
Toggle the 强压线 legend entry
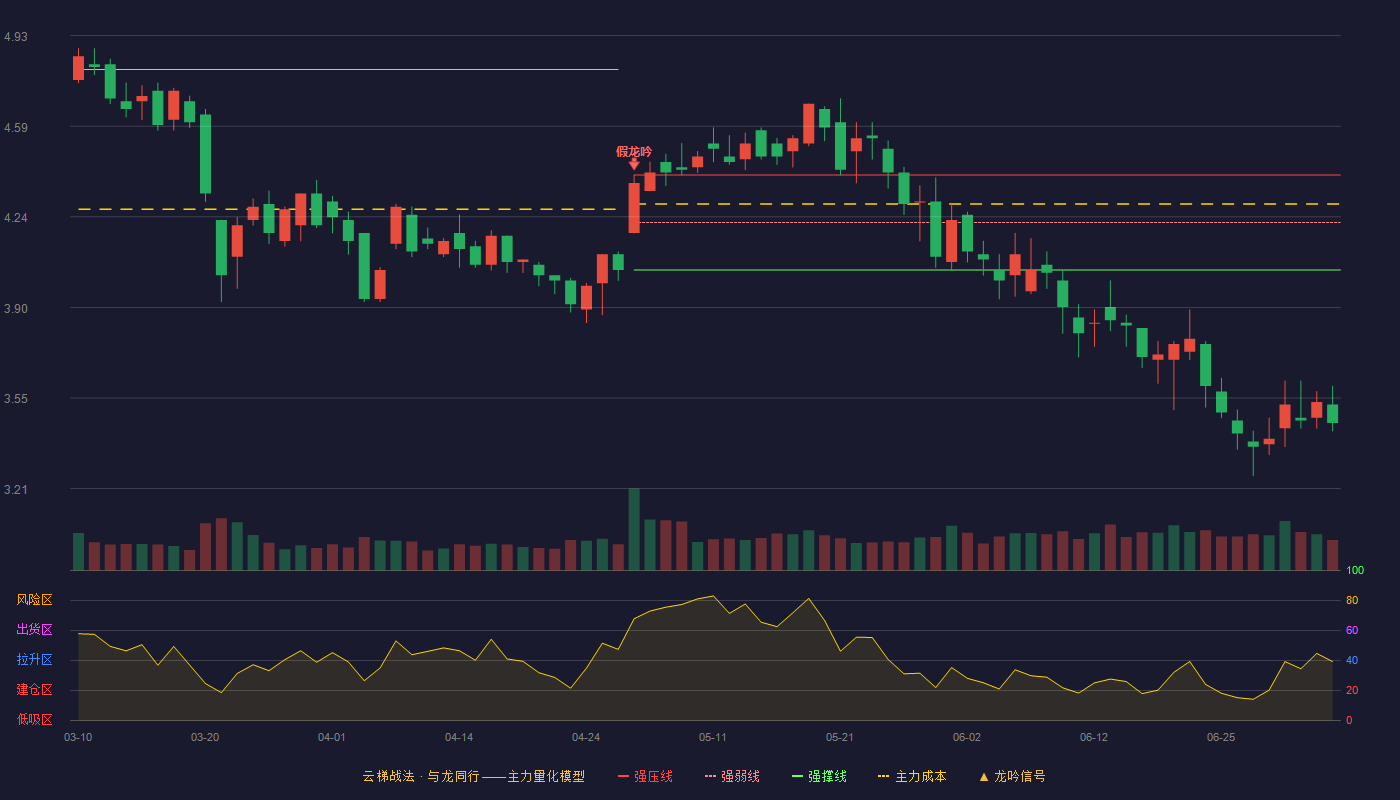(645, 776)
